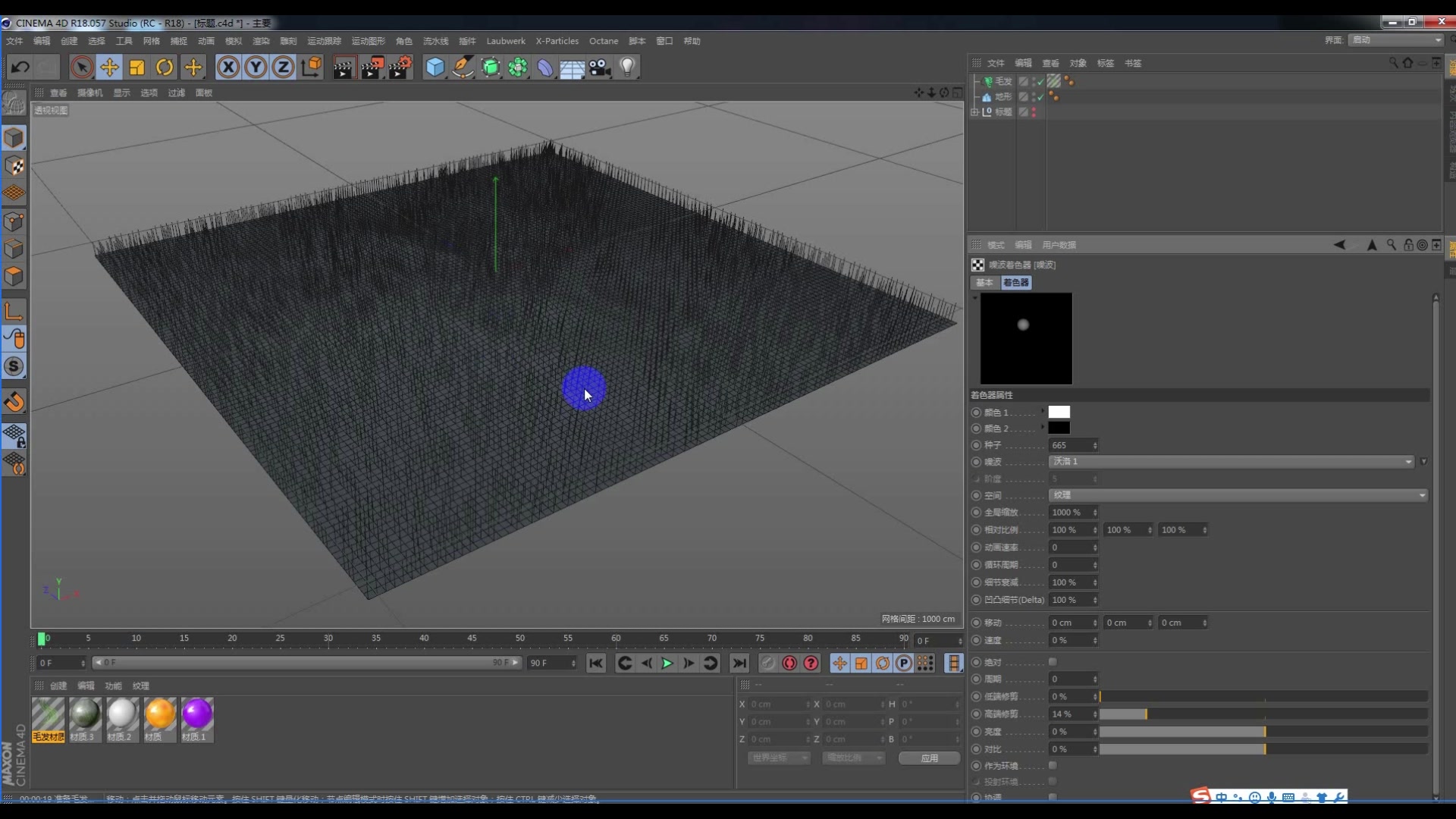Select the Scale tool
Screen dimensions: 1456x819
click(137, 67)
